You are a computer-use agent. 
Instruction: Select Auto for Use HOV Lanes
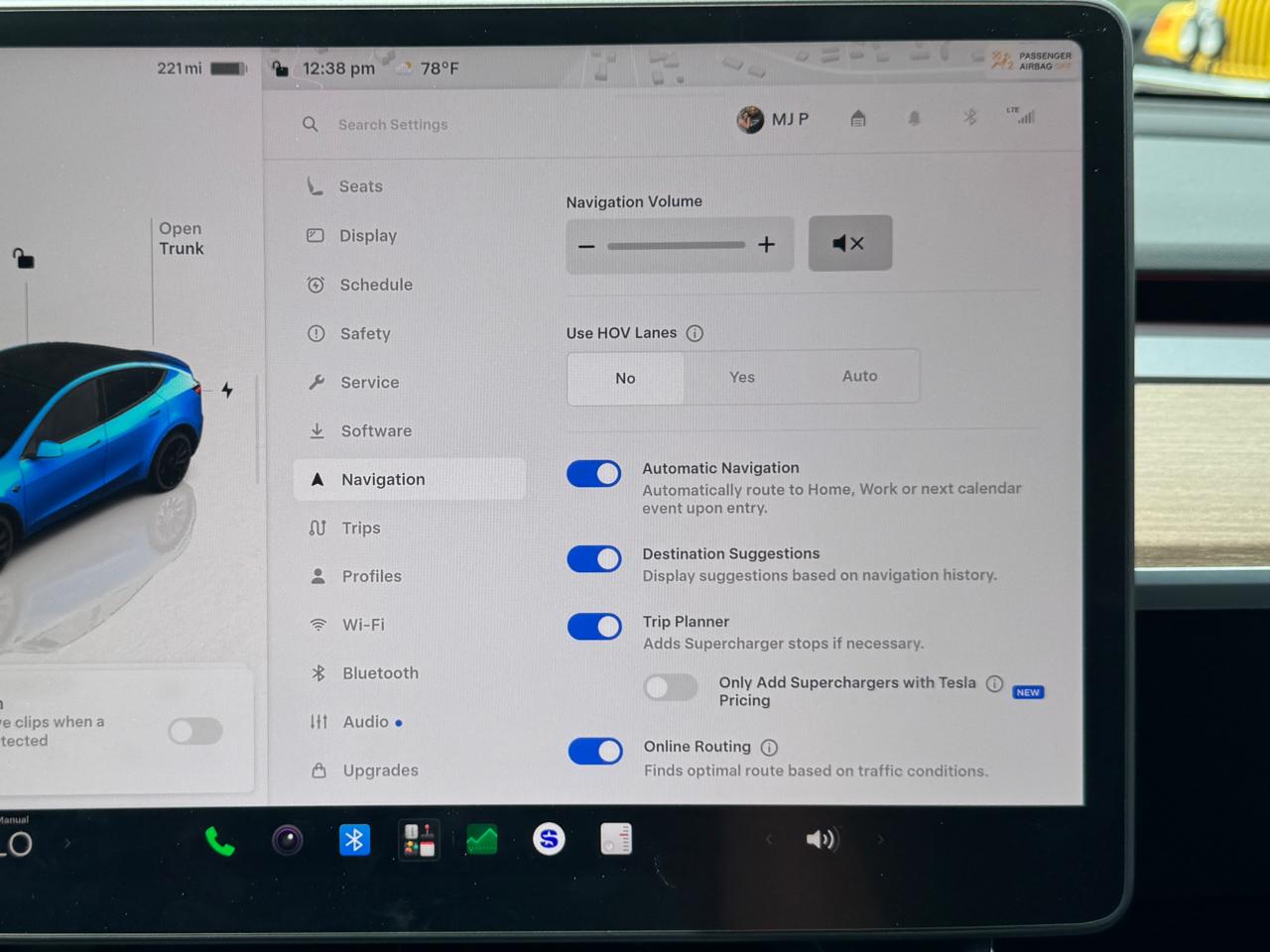pyautogui.click(x=860, y=376)
